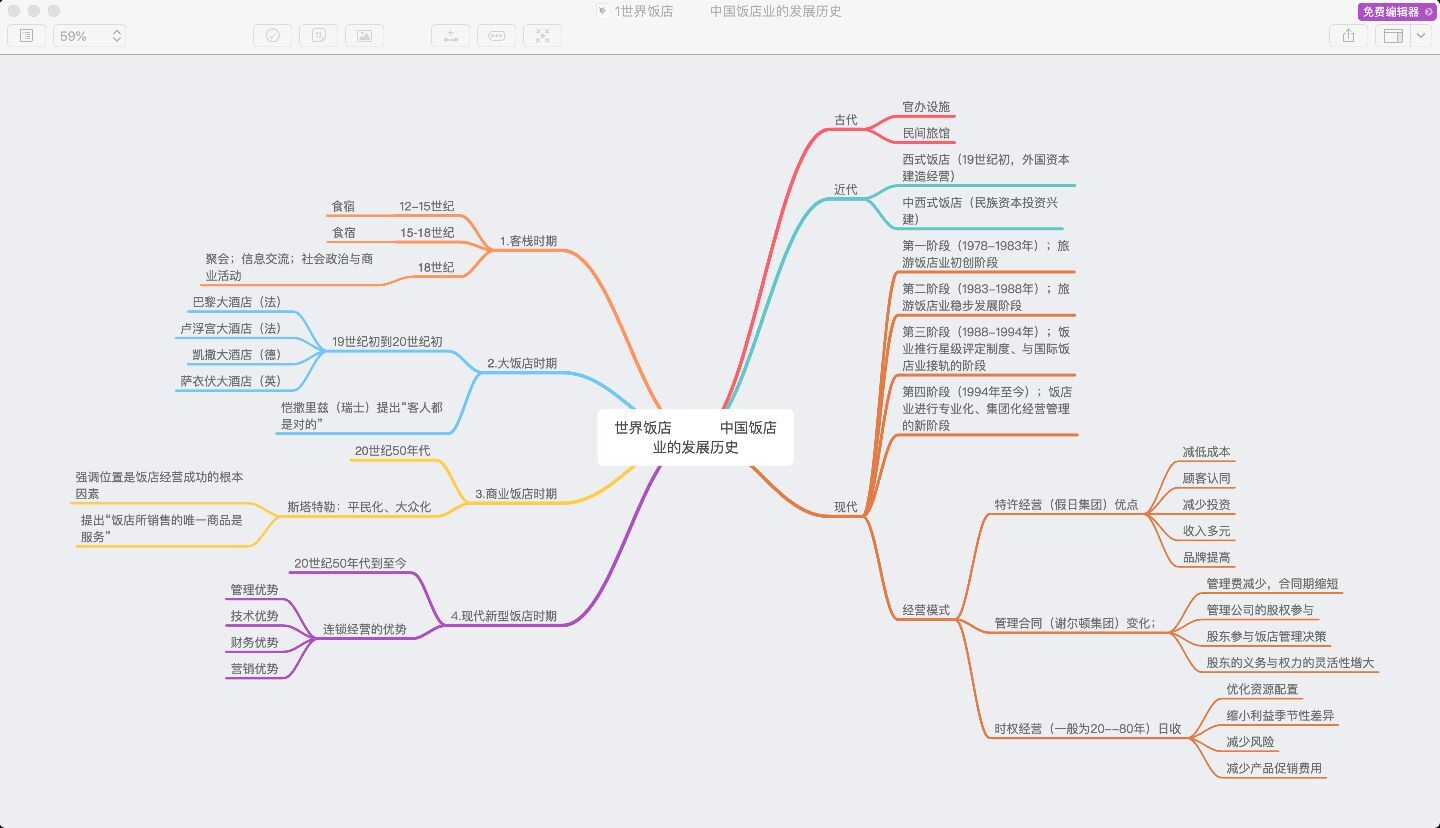Screen dimensions: 1440x828
Task: Select the 斯塔特勒：平民化、大众化 node
Action: coord(359,507)
